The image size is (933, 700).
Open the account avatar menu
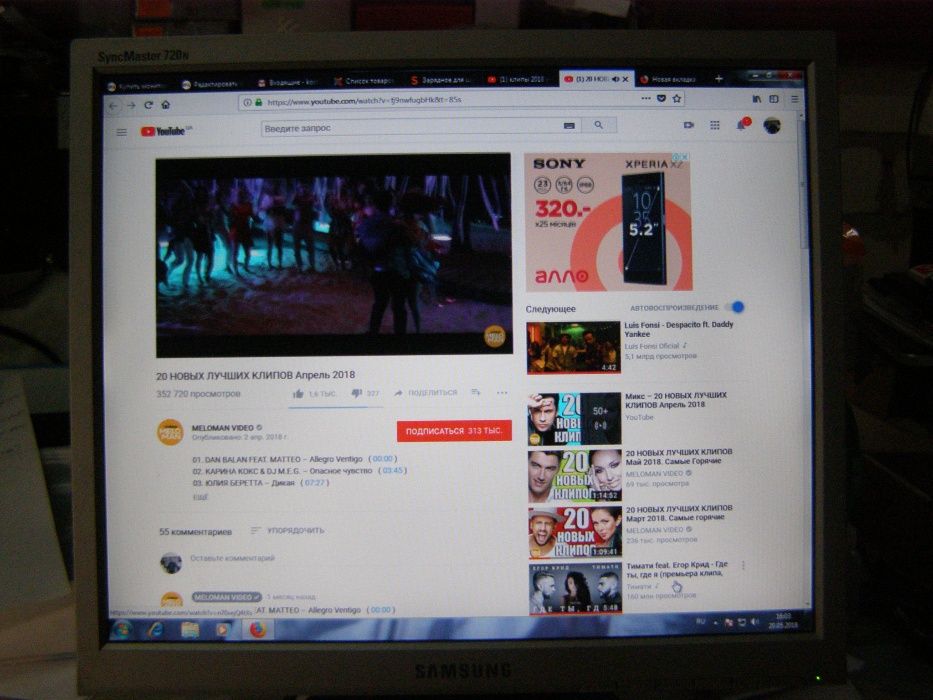(772, 126)
